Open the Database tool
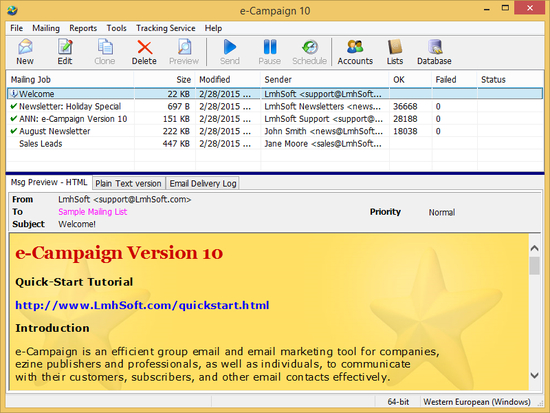The image size is (550, 413). click(434, 52)
